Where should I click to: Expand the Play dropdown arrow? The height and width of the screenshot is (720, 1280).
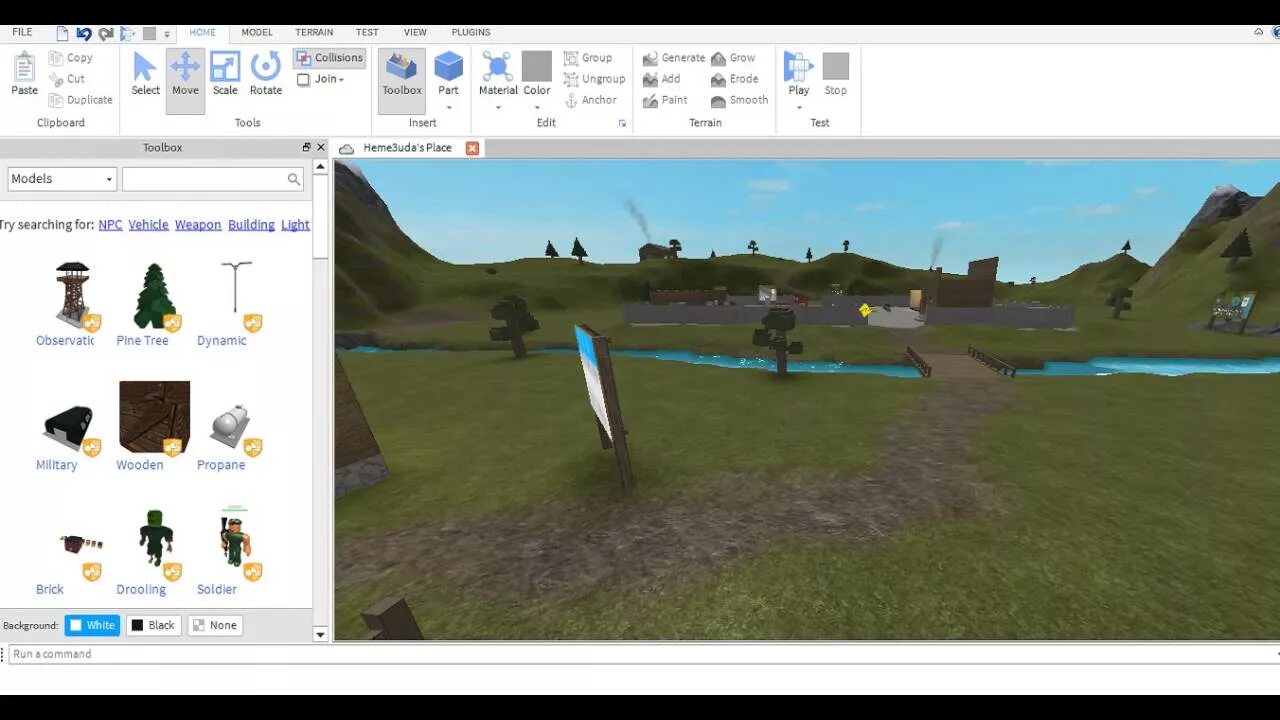point(798,106)
